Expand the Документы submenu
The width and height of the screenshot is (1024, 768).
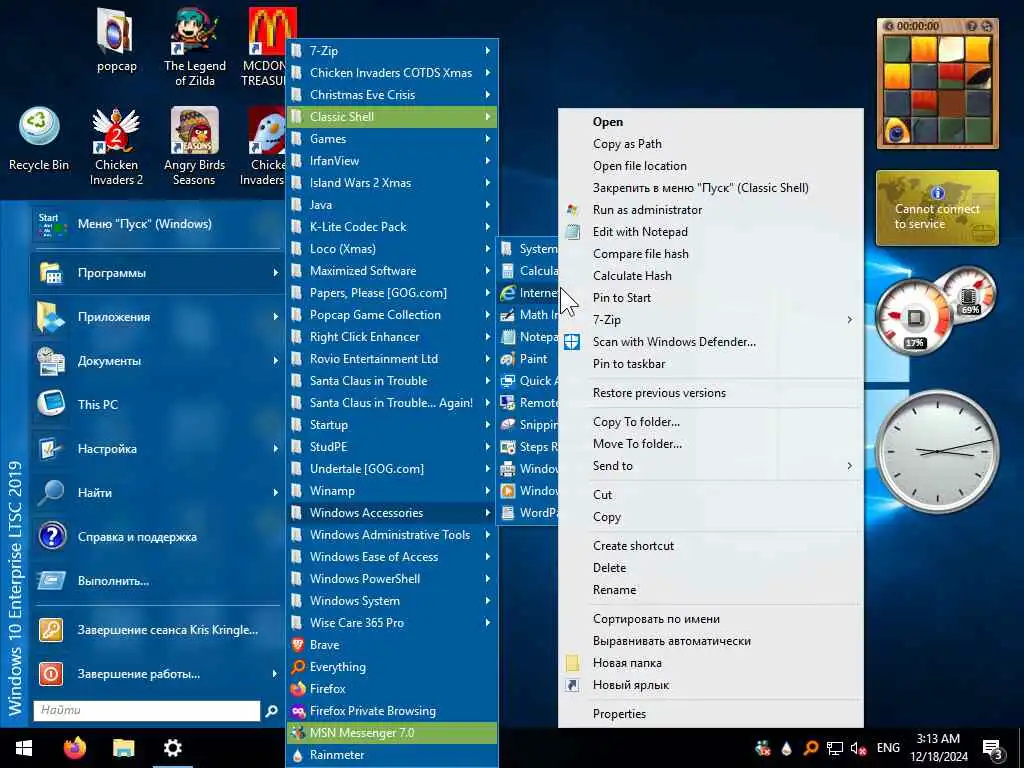[155, 360]
